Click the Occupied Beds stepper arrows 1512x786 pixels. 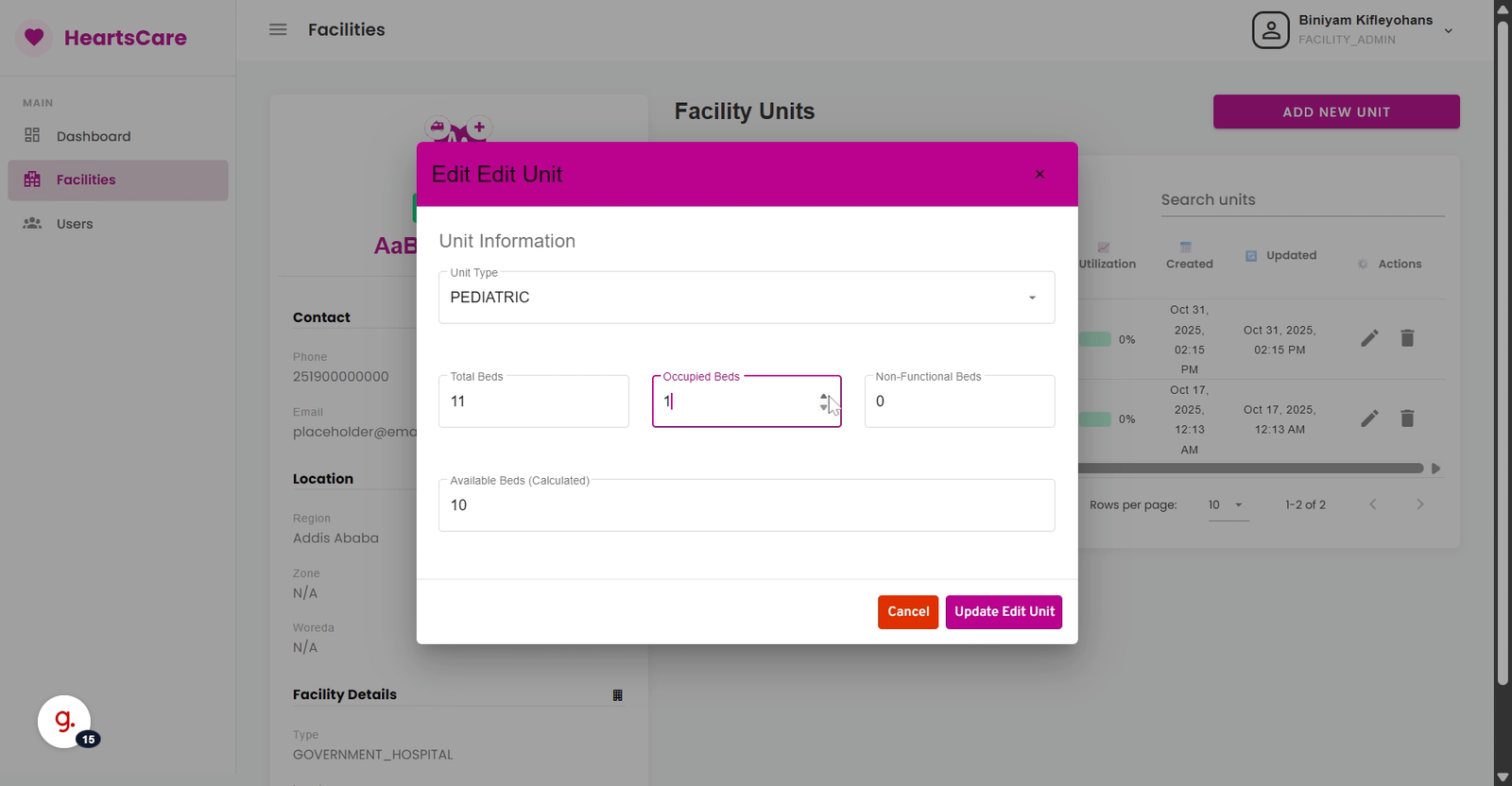(823, 402)
